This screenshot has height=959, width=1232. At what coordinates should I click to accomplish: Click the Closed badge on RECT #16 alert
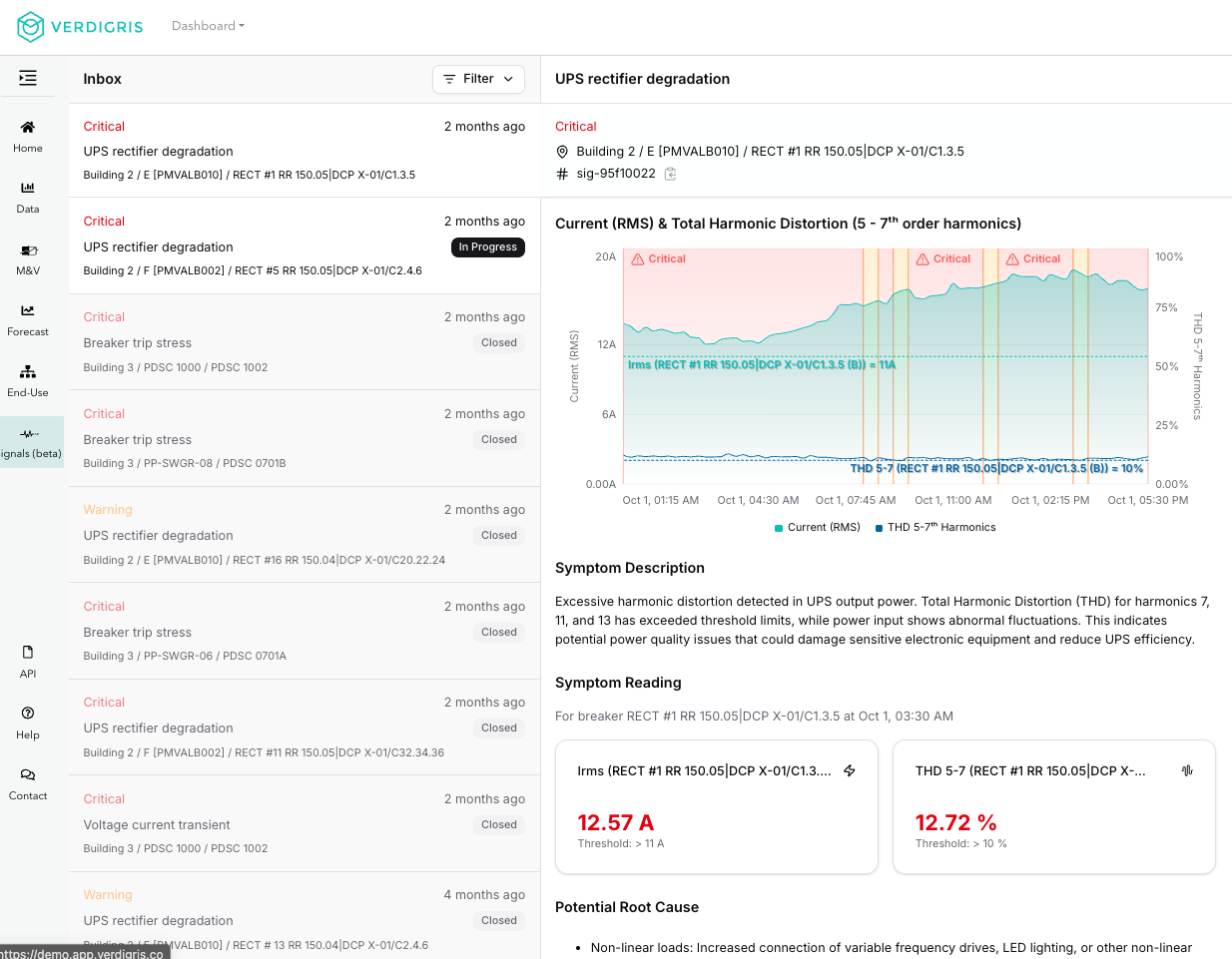(499, 536)
